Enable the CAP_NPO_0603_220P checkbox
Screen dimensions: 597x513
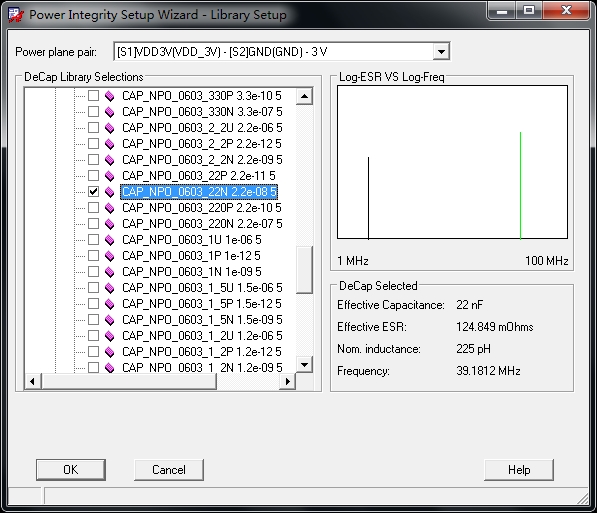point(93,208)
